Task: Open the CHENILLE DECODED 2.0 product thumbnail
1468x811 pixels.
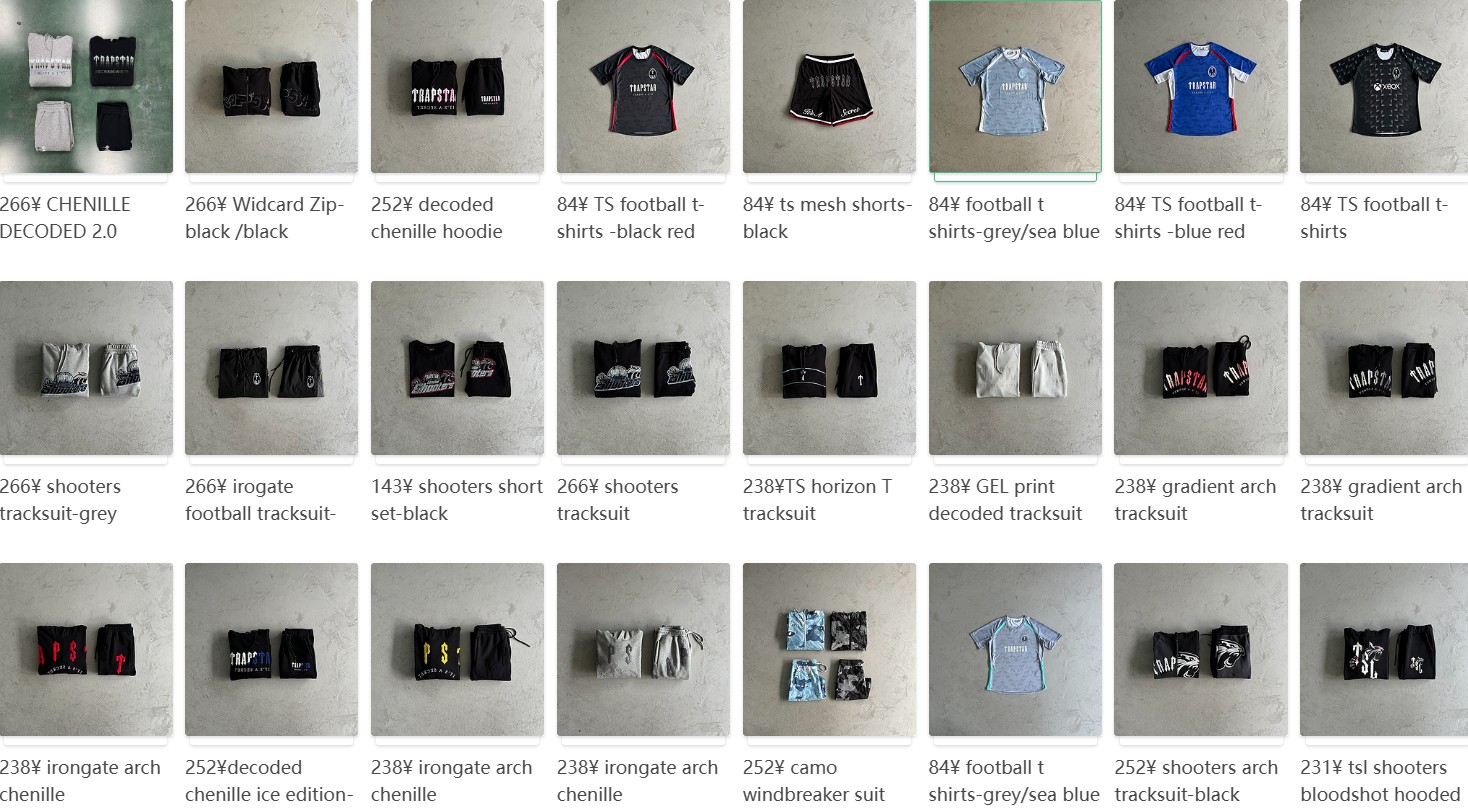Action: coord(86,86)
